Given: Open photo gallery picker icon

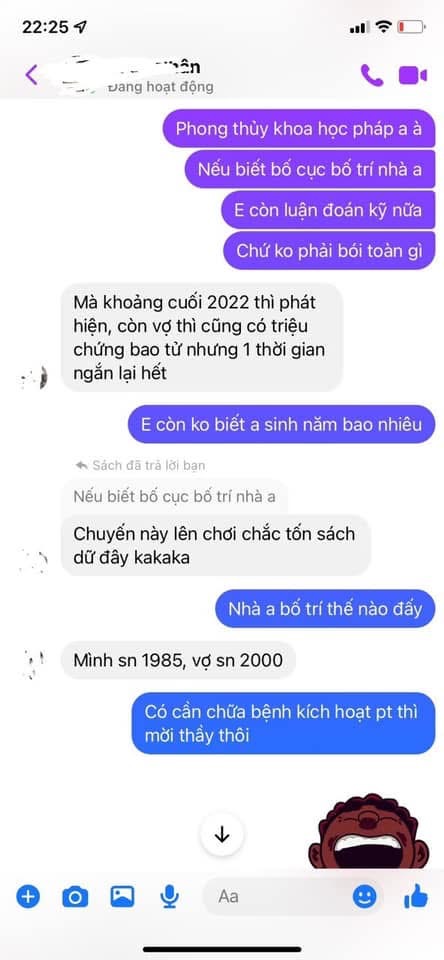Looking at the screenshot, I should click(x=122, y=897).
